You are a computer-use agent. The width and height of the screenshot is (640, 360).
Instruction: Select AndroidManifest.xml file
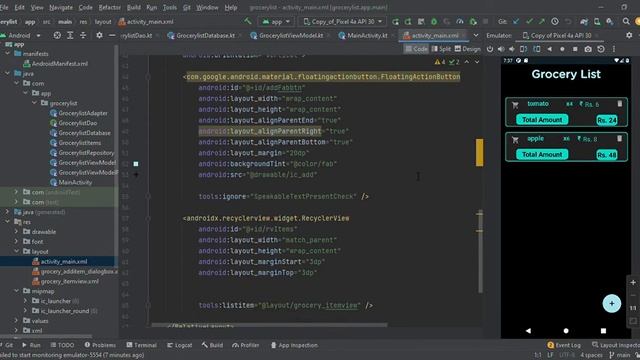(x=56, y=64)
